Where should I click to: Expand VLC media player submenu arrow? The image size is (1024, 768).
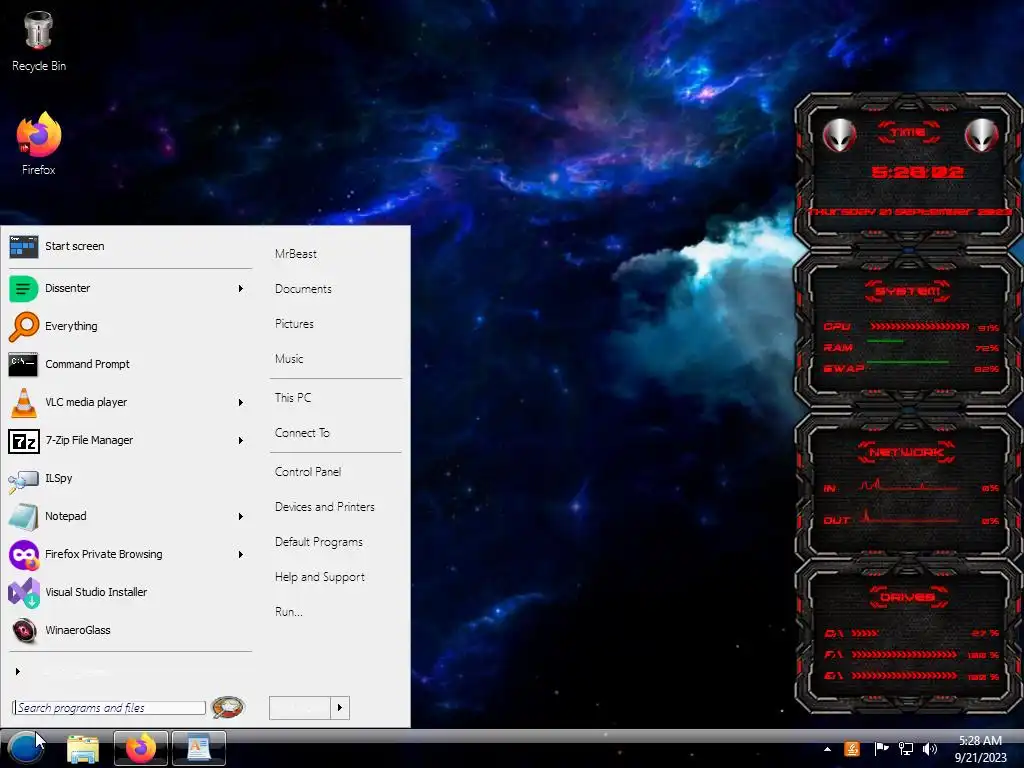coord(241,402)
